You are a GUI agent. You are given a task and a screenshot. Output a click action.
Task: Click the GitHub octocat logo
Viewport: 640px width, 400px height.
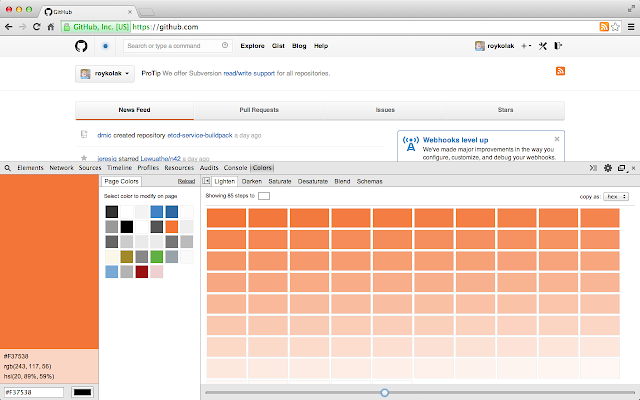click(81, 46)
